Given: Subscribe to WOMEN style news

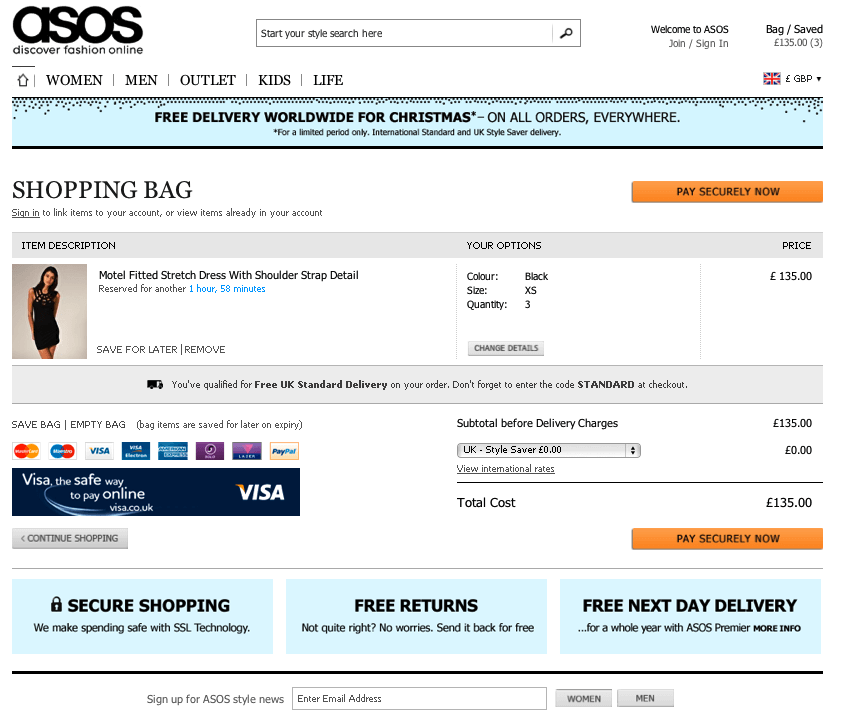Looking at the screenshot, I should [584, 699].
